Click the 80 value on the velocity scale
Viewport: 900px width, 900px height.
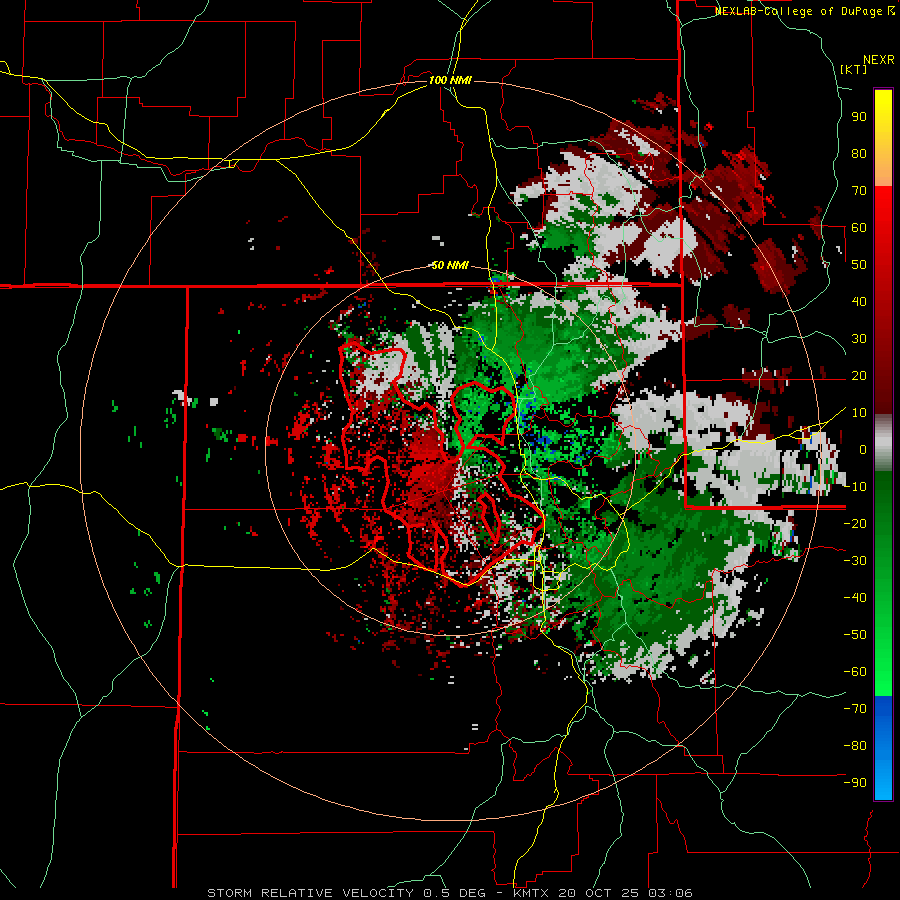[859, 153]
